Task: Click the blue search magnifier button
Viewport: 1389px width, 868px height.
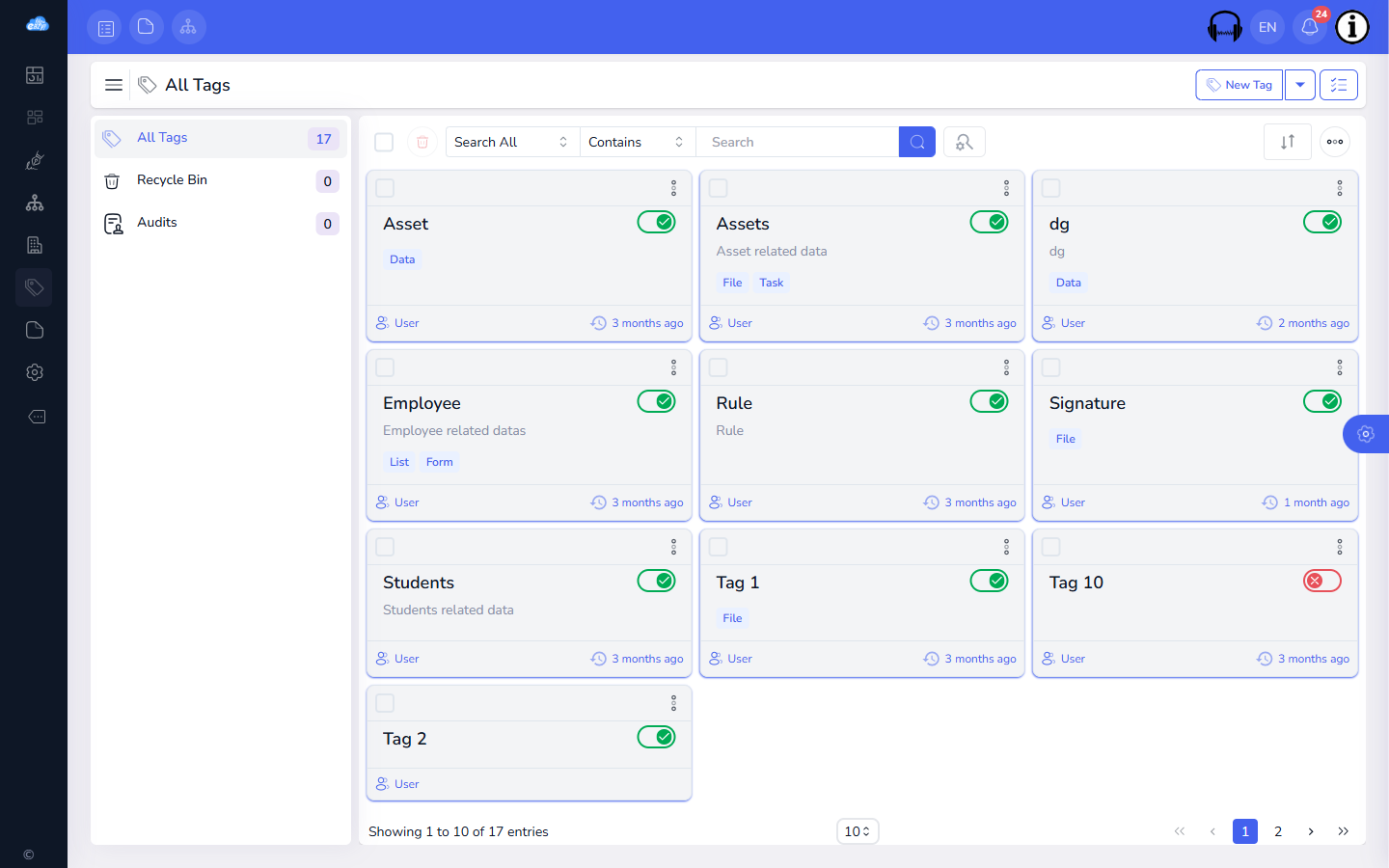Action: coord(917,142)
